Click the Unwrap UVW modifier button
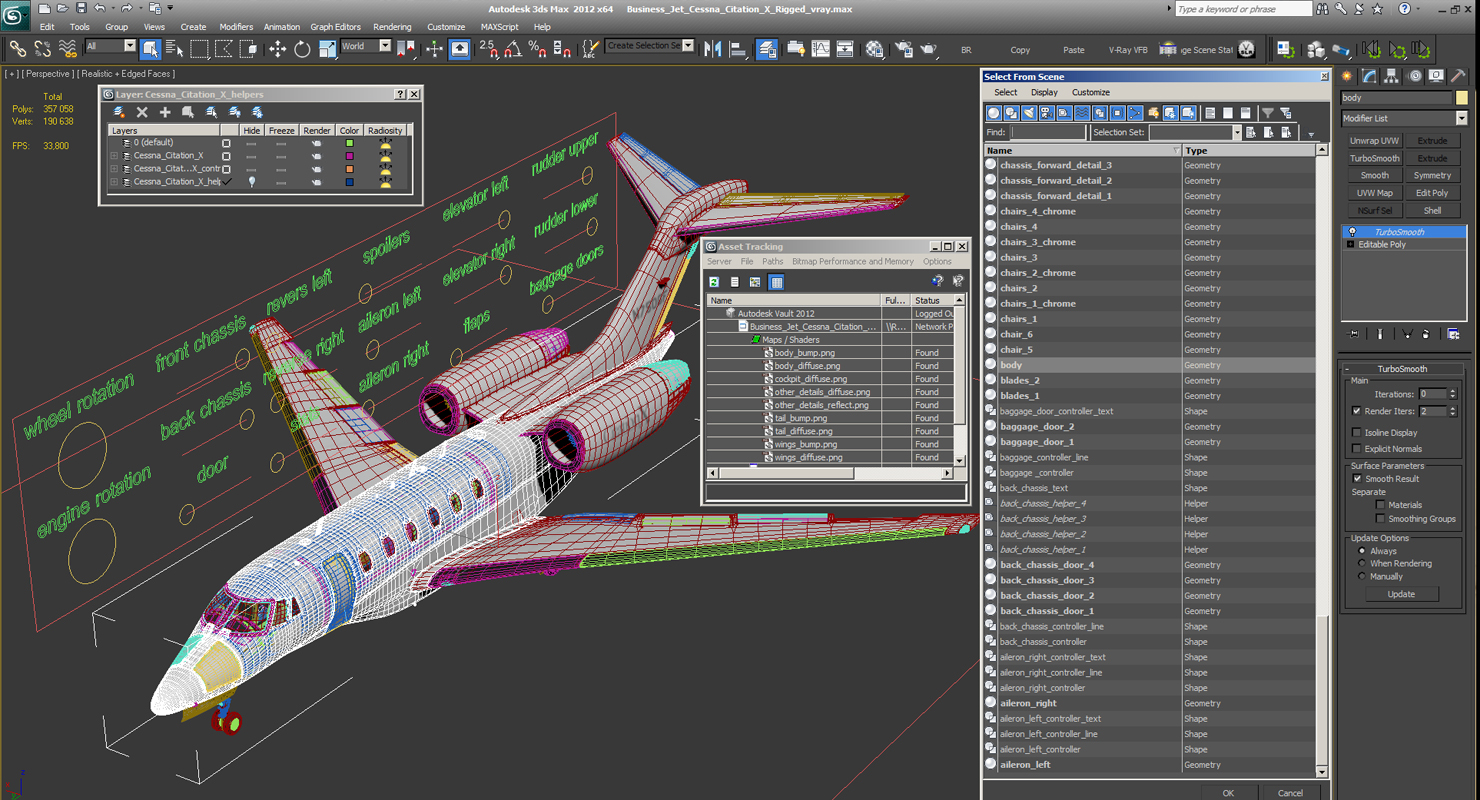 (1374, 141)
